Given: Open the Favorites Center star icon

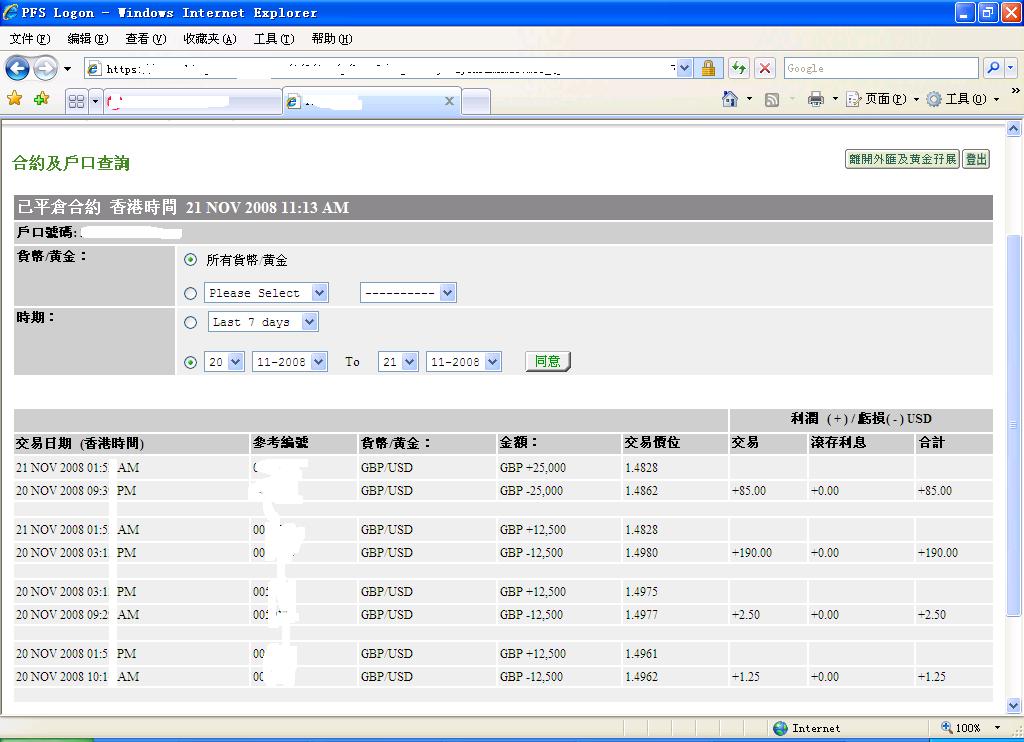Looking at the screenshot, I should tap(15, 99).
